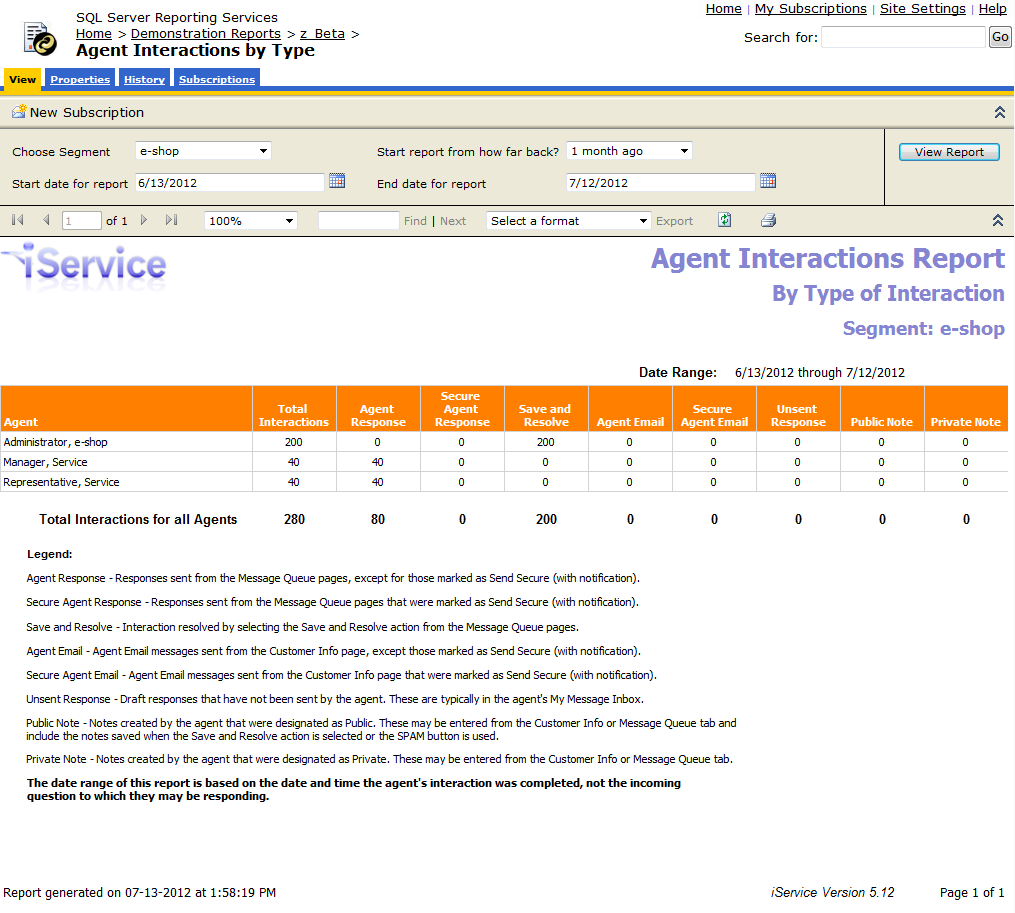Select the 'Administrator, e-shop' agent row
This screenshot has height=913, width=1015.
[504, 442]
